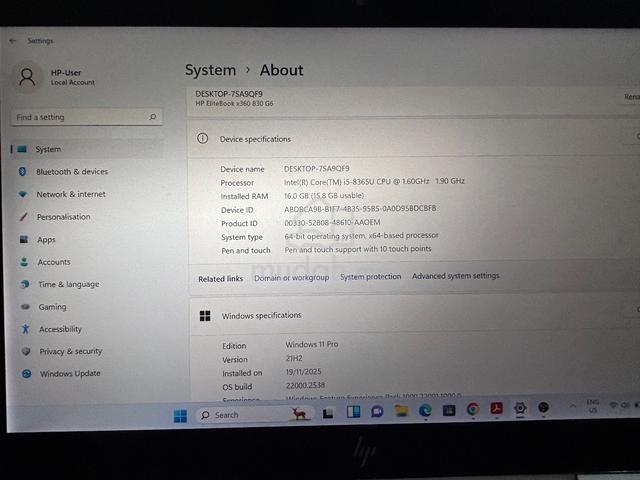Open Advanced system settings link
640x480 pixels.
pos(456,276)
